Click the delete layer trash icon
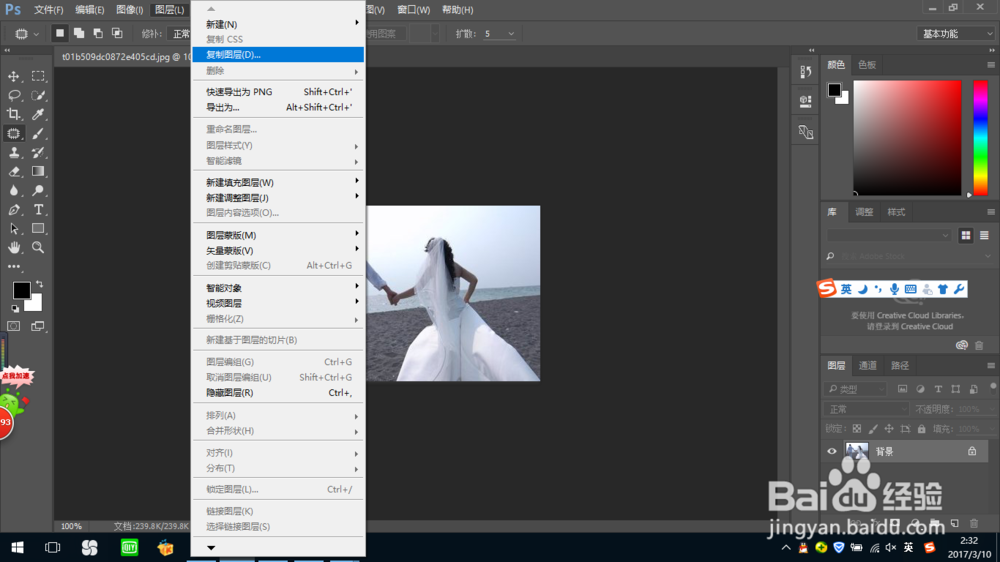1000x562 pixels. tap(974, 524)
